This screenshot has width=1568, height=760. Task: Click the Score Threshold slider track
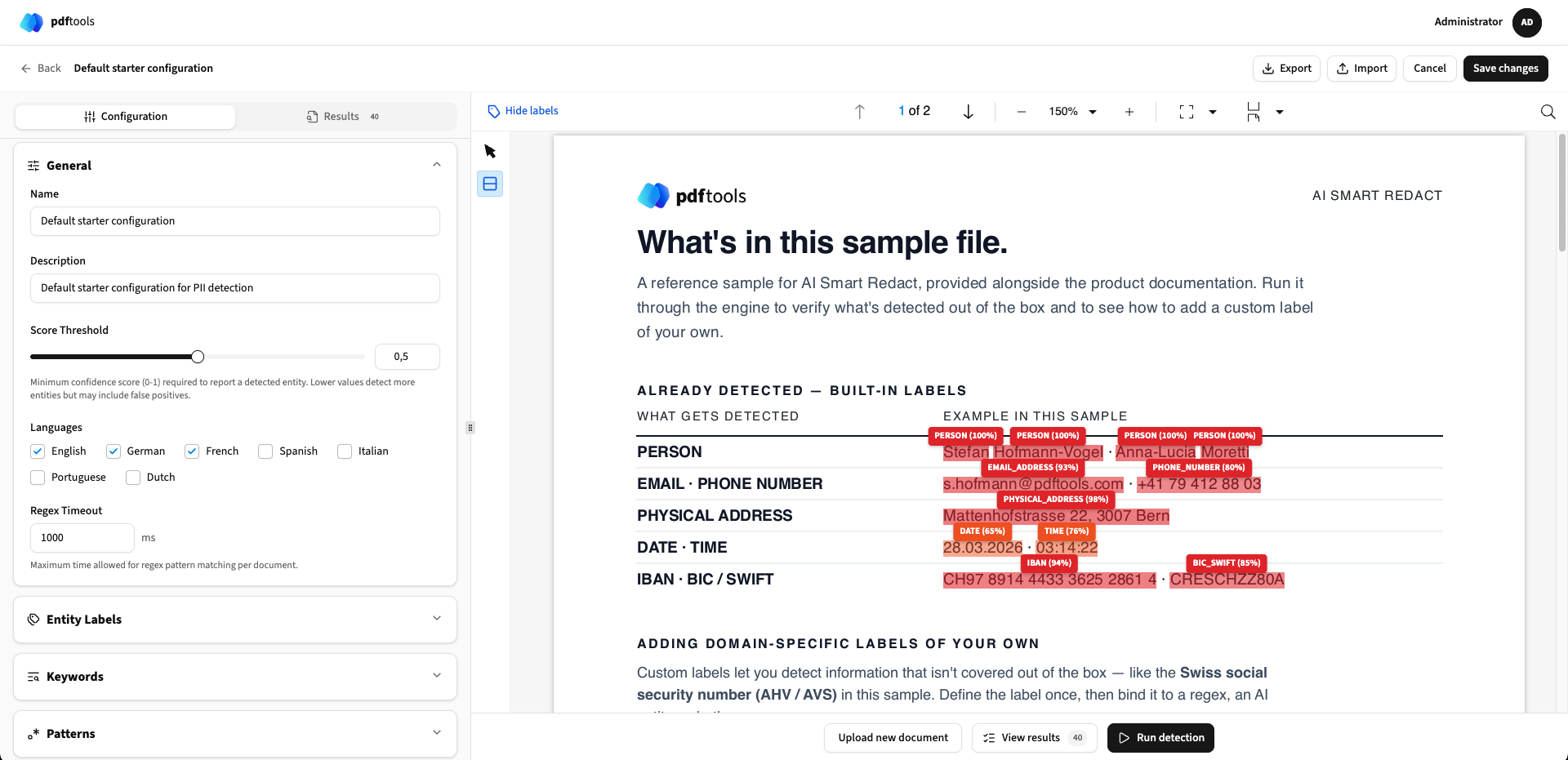coord(198,357)
